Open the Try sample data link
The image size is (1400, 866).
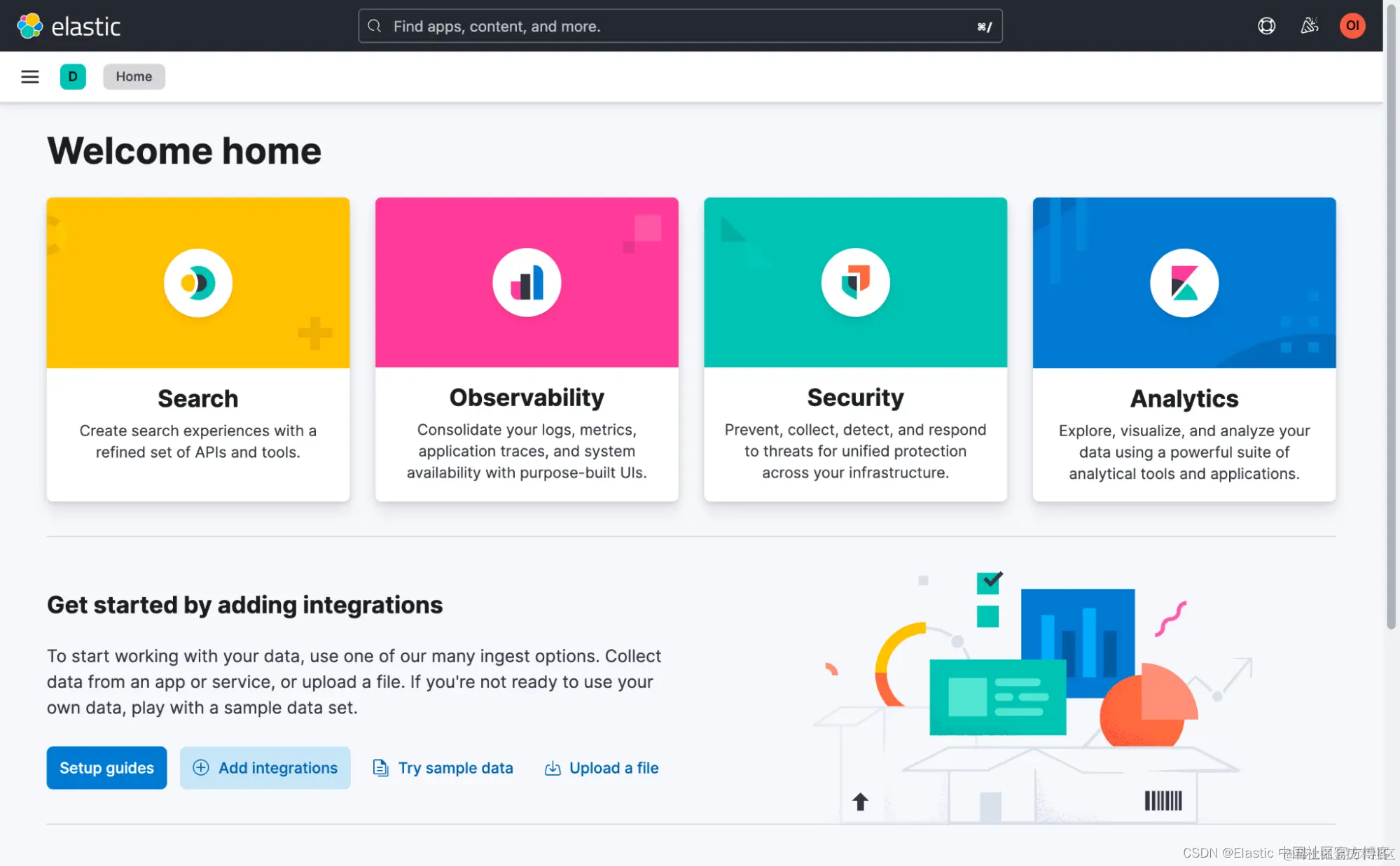(443, 768)
